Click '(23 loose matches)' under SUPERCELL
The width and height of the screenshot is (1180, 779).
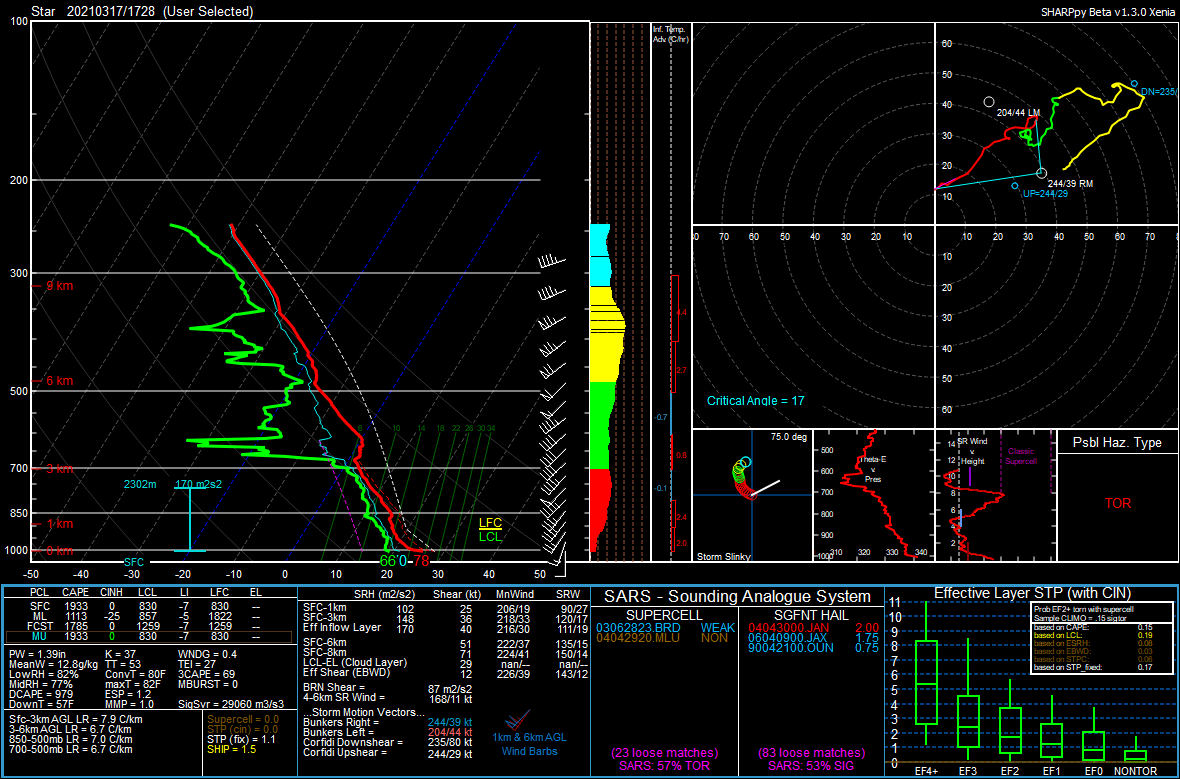[x=665, y=753]
